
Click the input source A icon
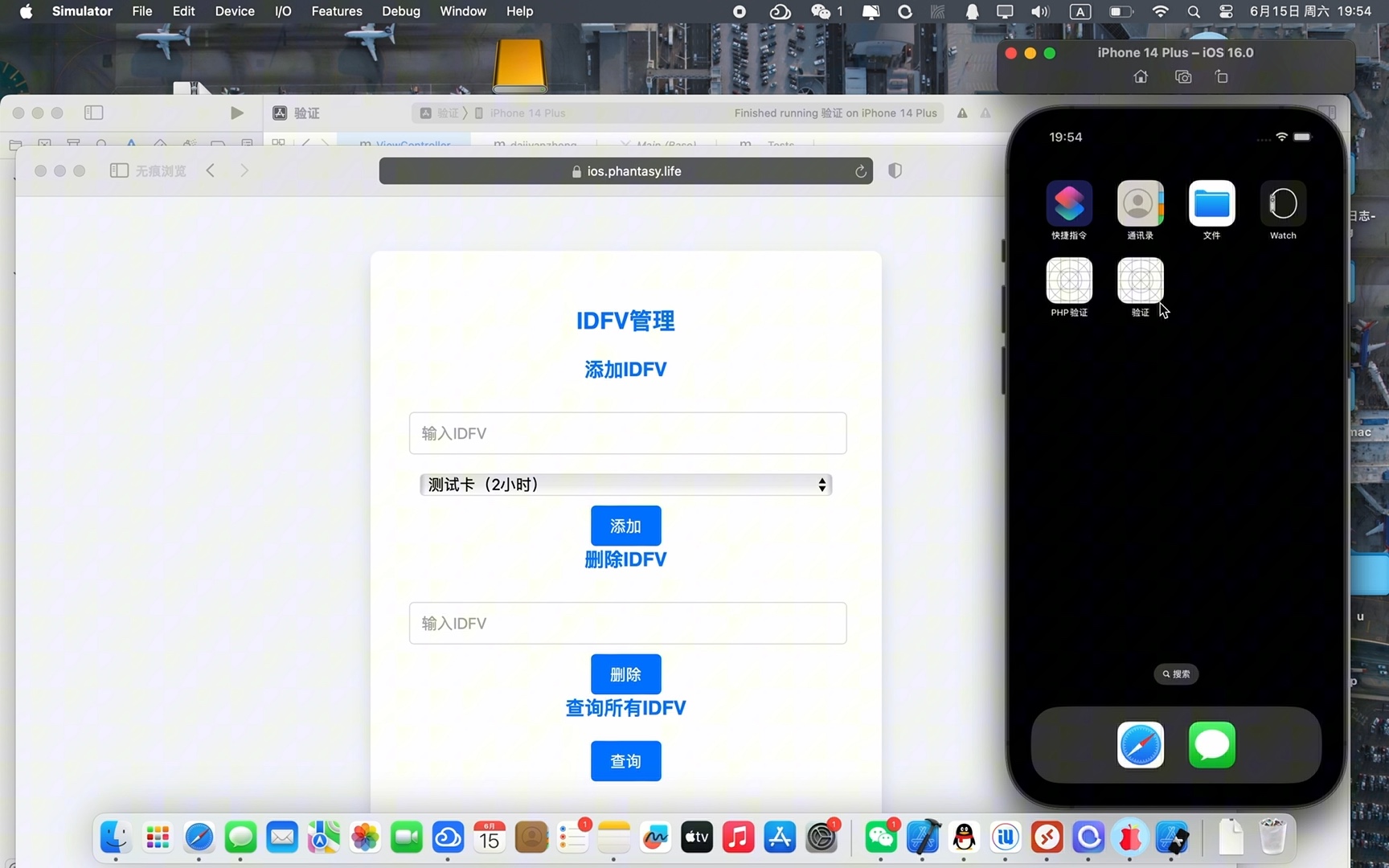point(1080,11)
